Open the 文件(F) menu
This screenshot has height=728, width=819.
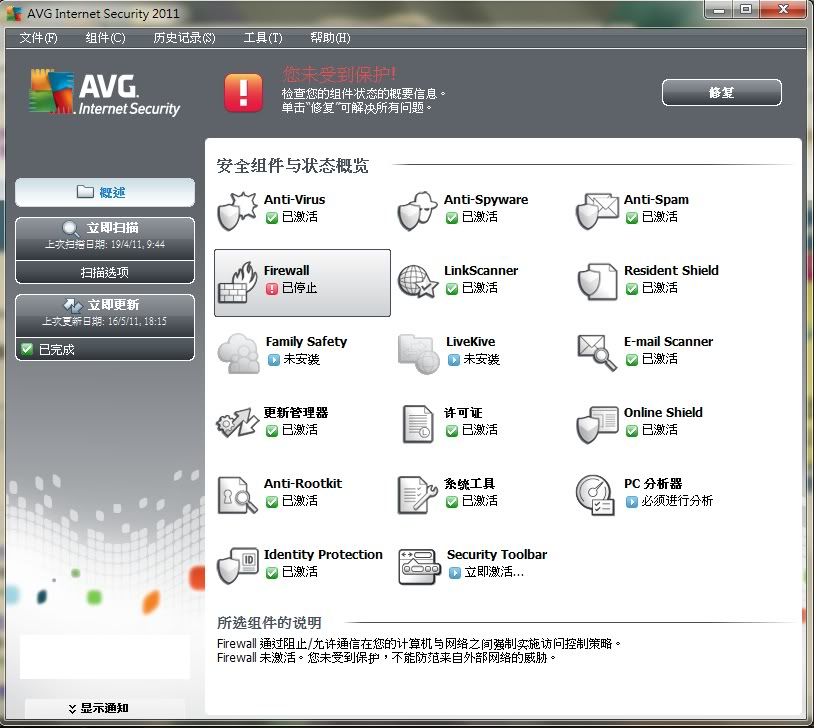(x=38, y=38)
